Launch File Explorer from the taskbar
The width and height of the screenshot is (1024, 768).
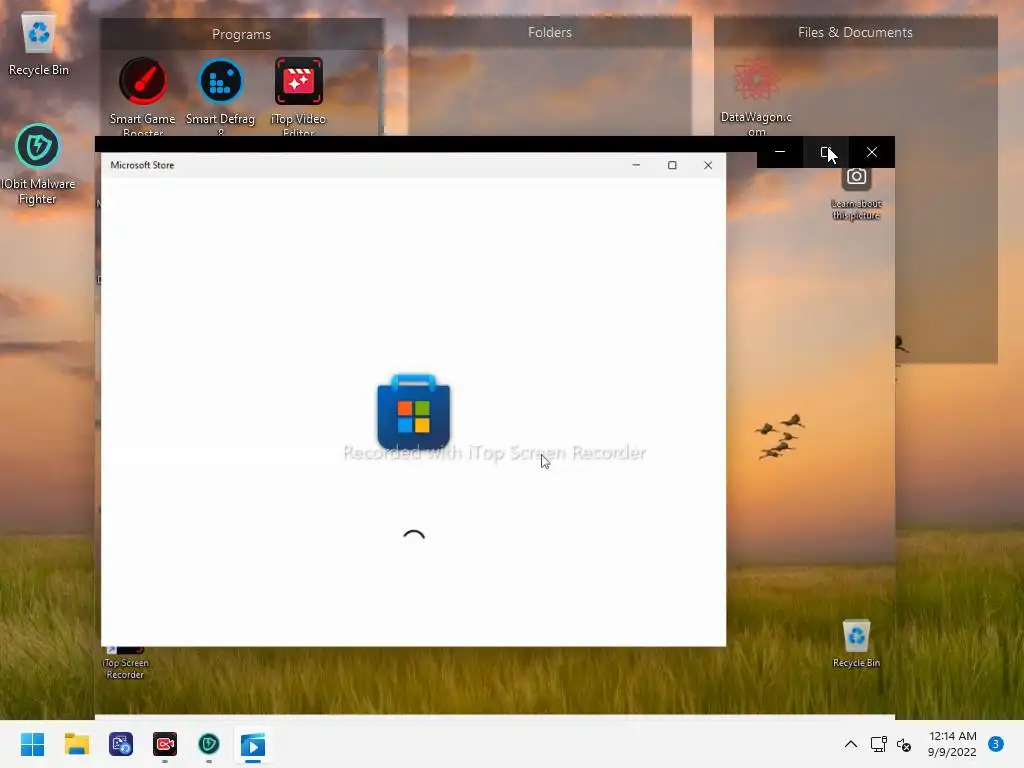[76, 744]
